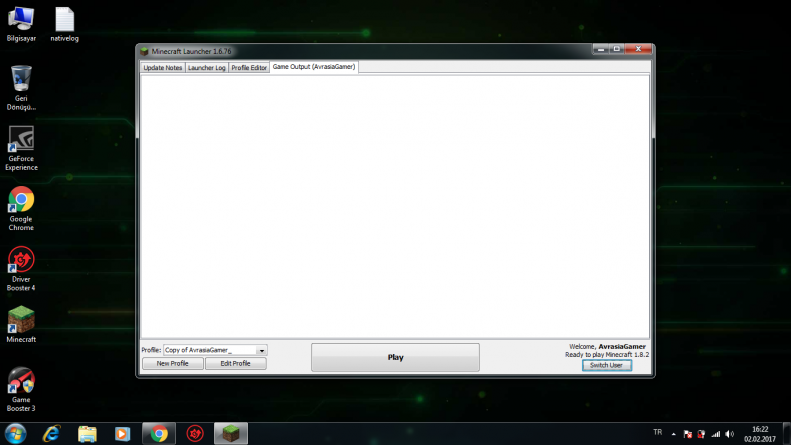Screen dimensions: 791x445
Task: Switch to Chrome in the taskbar
Action: tap(159, 434)
